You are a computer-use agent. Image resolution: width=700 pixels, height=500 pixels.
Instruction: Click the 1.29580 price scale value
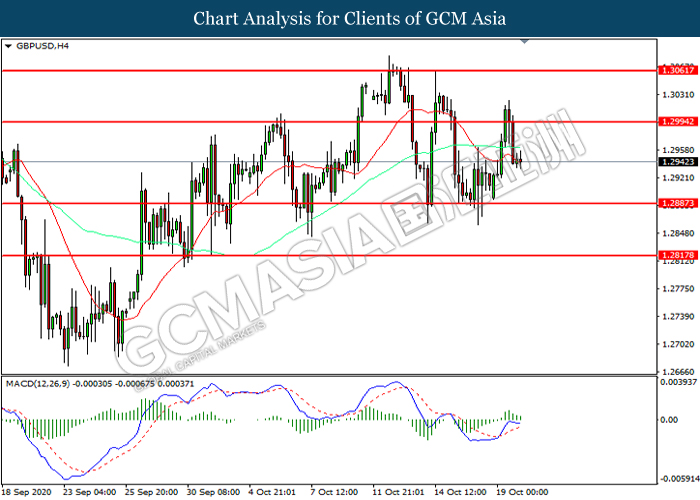[x=678, y=150]
